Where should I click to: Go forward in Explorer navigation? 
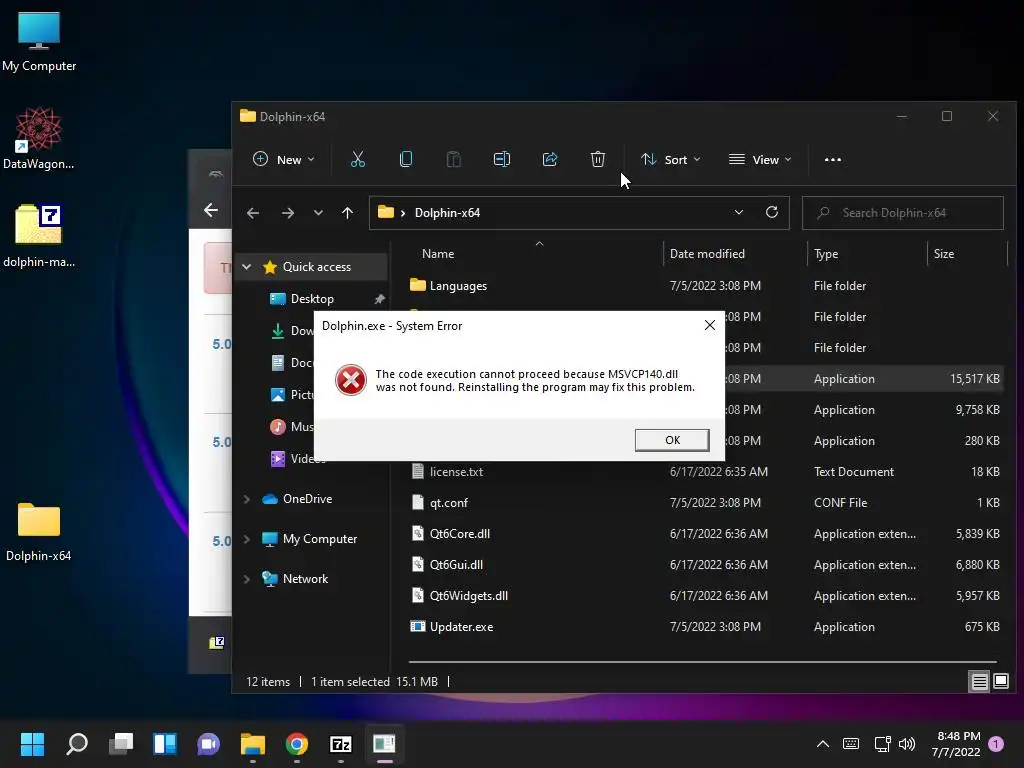(287, 213)
